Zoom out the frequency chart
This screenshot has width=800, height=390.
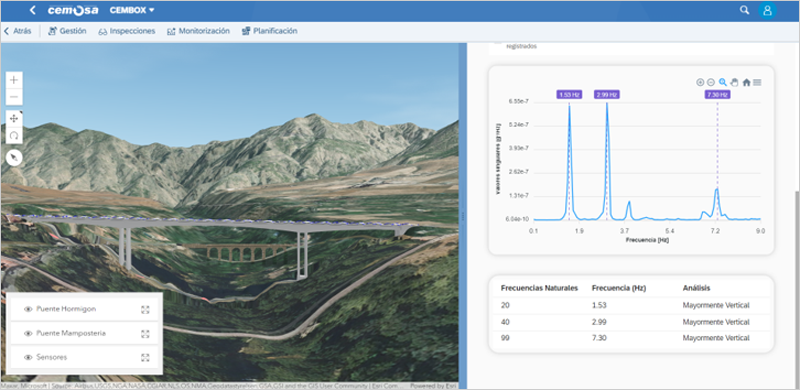(711, 82)
